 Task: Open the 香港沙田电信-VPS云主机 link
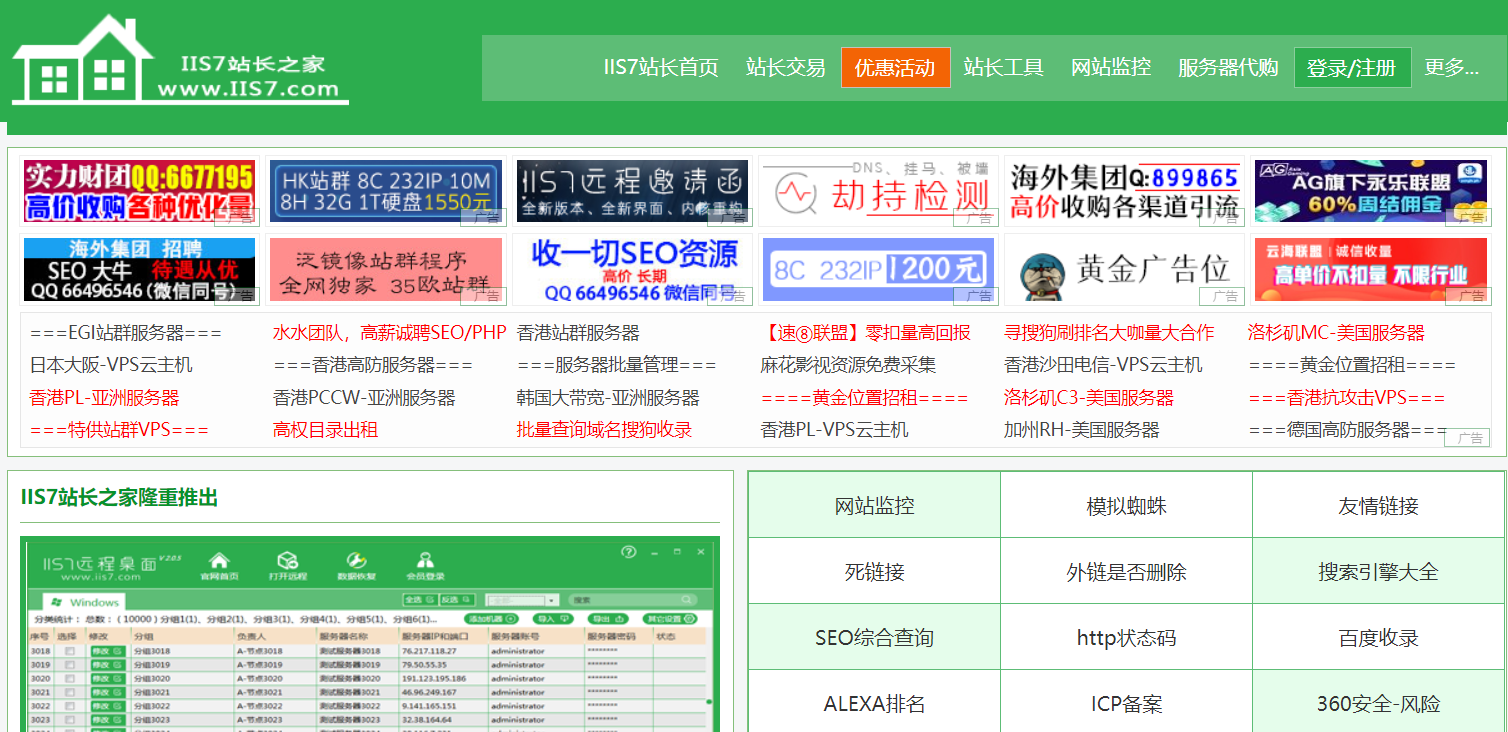[1103, 365]
